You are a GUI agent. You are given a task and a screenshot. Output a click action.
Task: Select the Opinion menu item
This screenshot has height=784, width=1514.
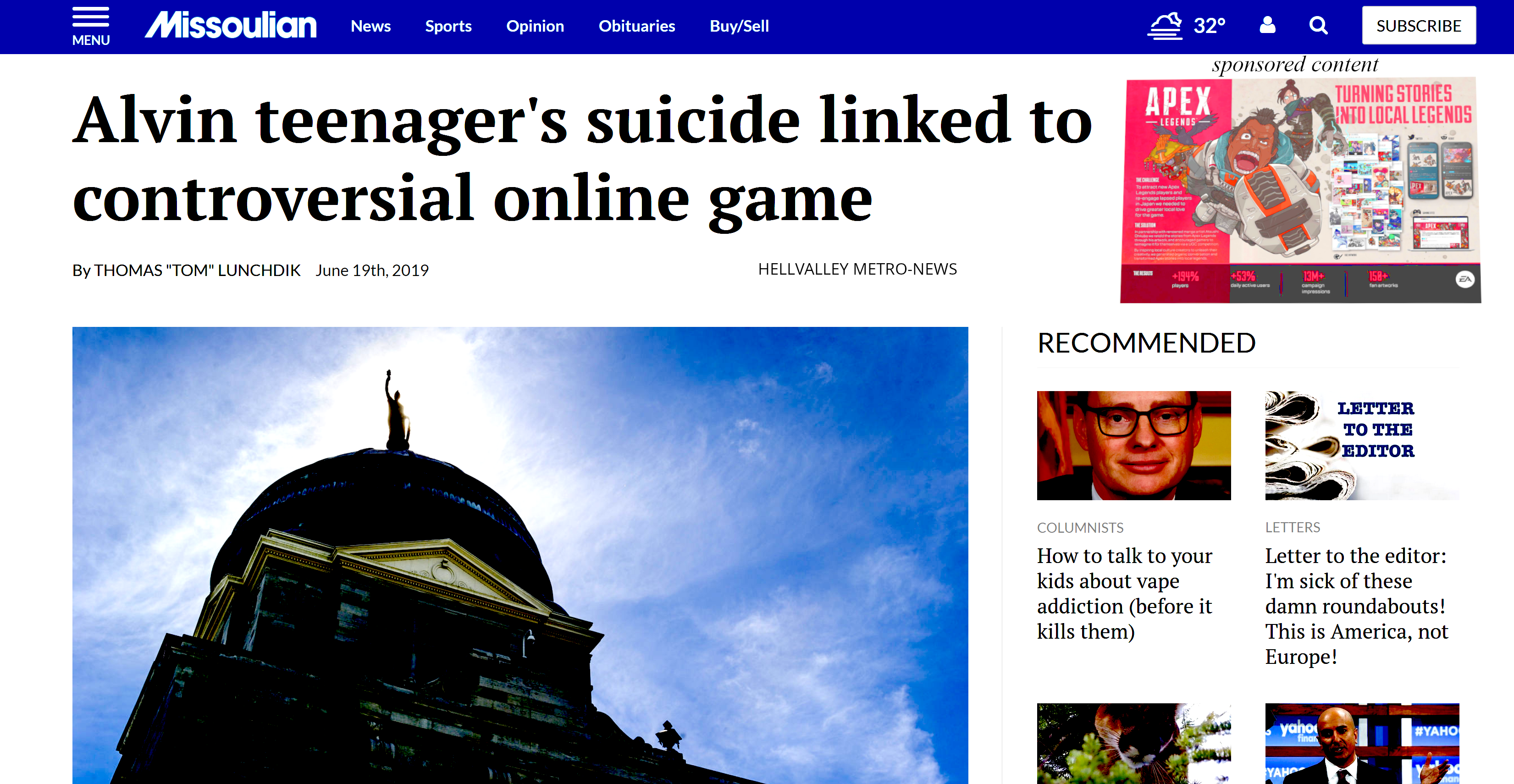pos(535,26)
